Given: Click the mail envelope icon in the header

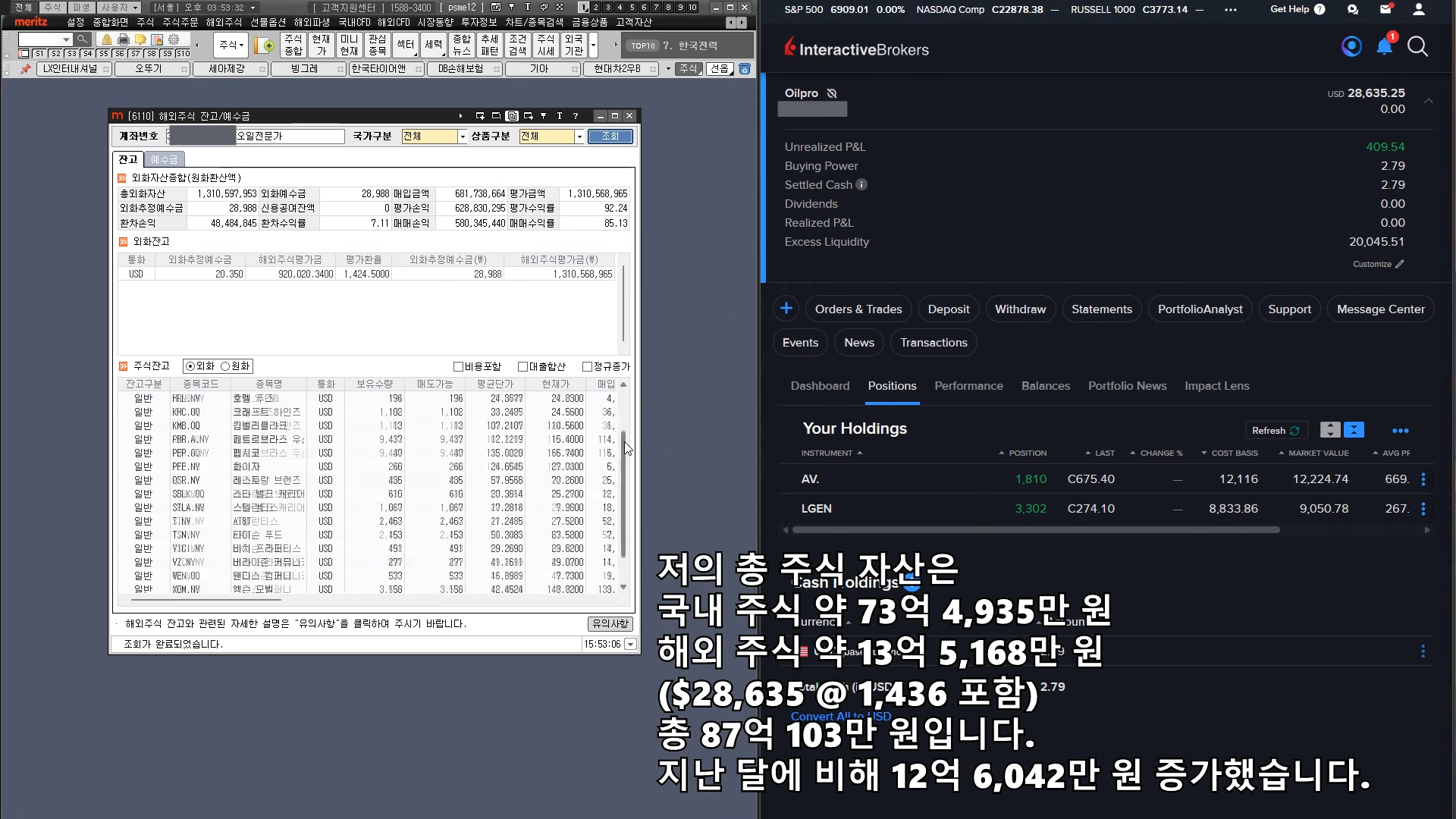Looking at the screenshot, I should coord(1385,10).
